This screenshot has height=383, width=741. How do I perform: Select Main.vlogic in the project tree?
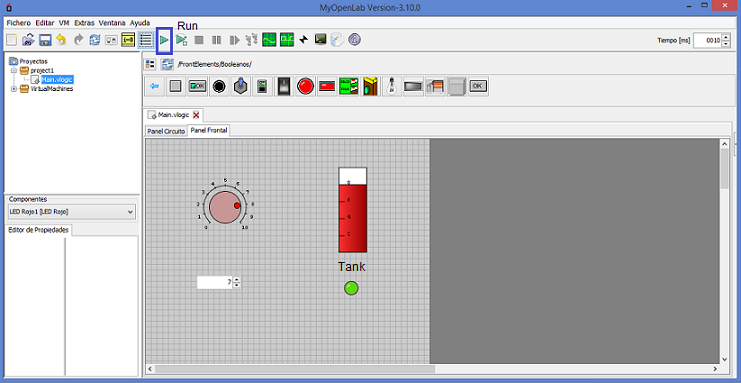(57, 79)
